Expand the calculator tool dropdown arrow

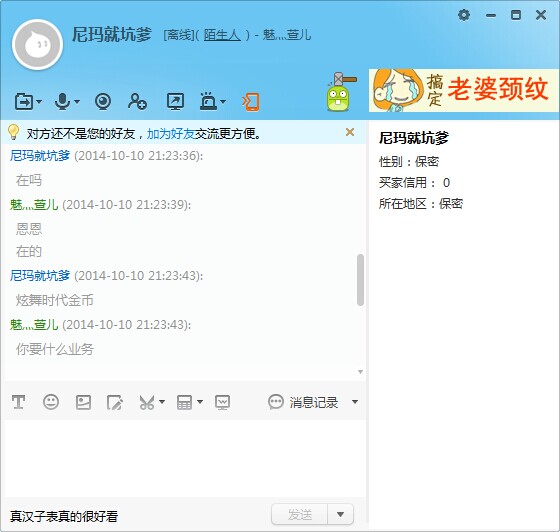(200, 402)
